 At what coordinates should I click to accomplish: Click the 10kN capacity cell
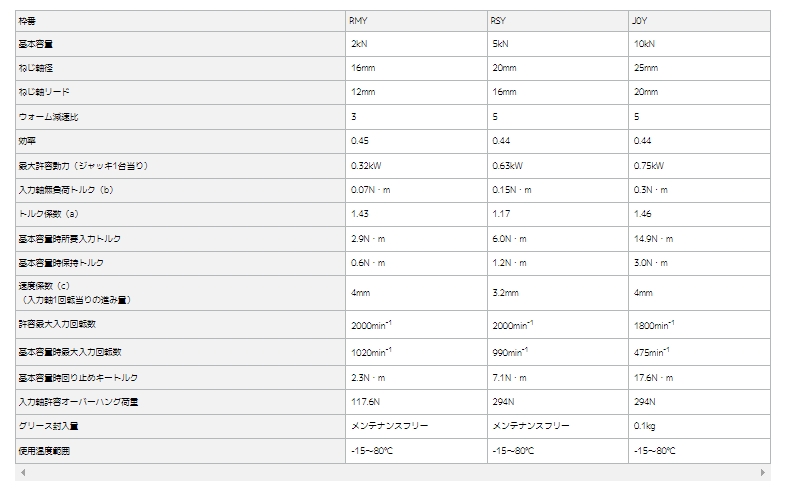tap(644, 44)
